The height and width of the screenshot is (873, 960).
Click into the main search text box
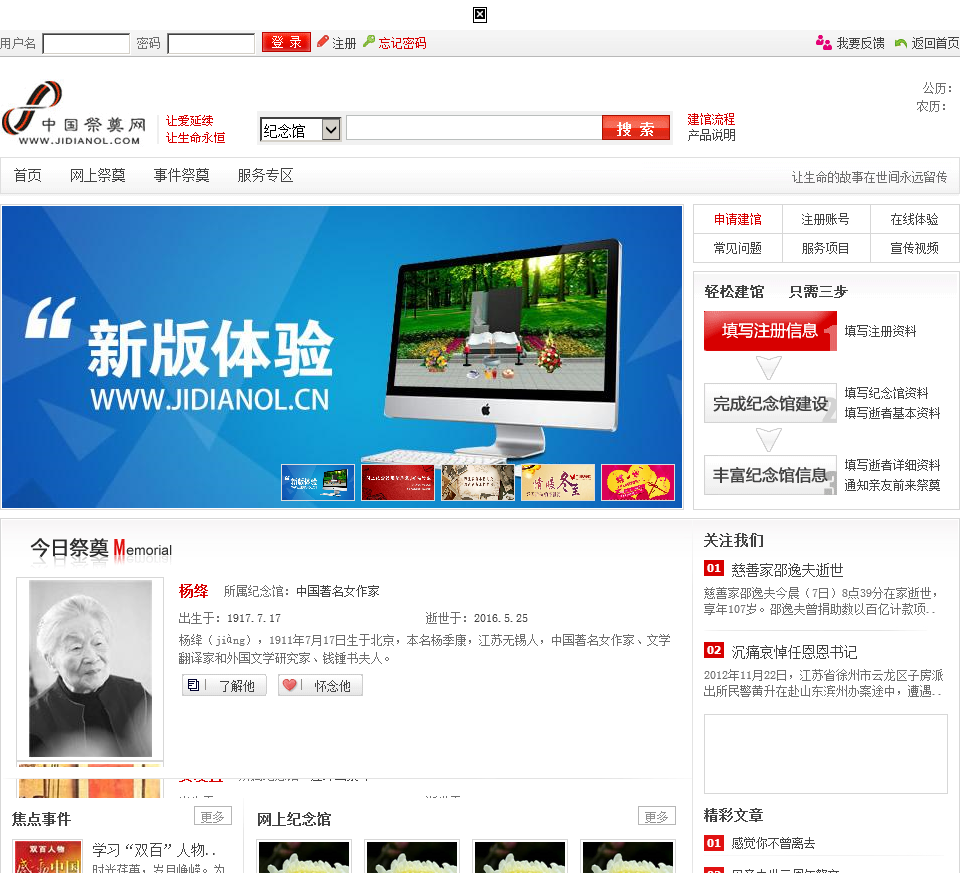pyautogui.click(x=474, y=128)
